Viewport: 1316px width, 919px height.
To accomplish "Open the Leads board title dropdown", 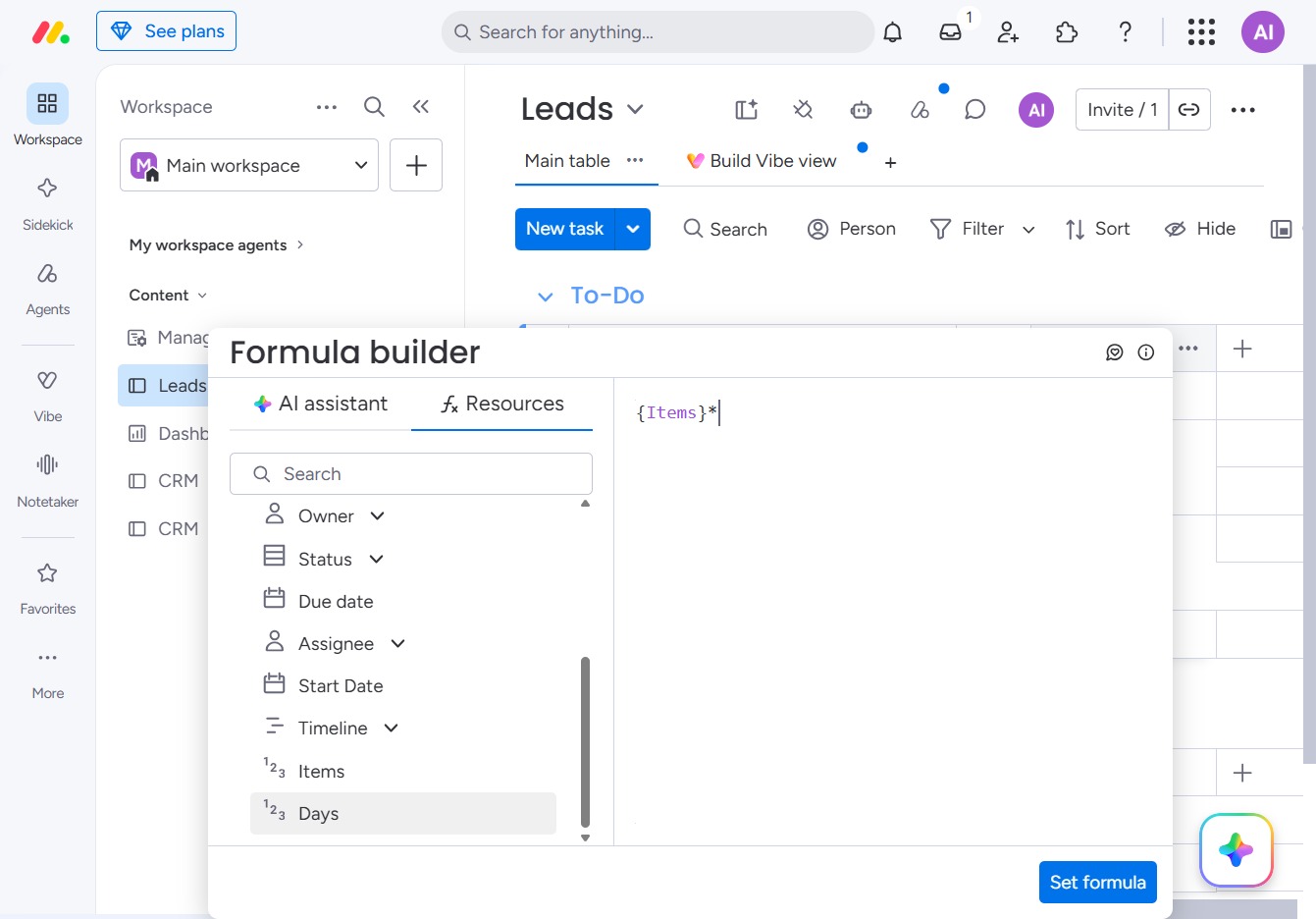I will coord(635,109).
